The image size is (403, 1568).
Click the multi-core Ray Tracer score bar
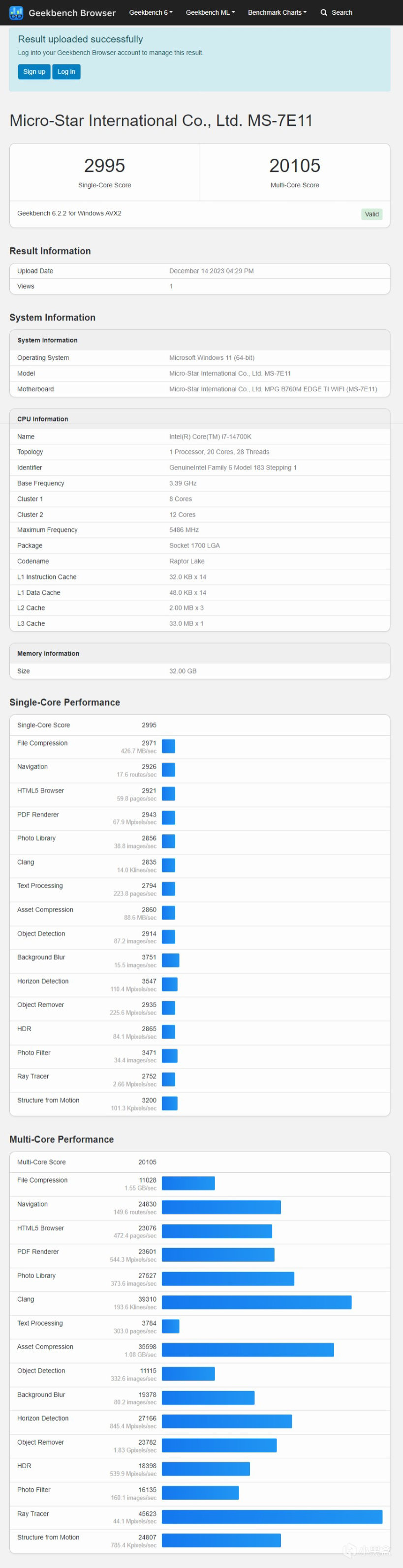tap(272, 1517)
